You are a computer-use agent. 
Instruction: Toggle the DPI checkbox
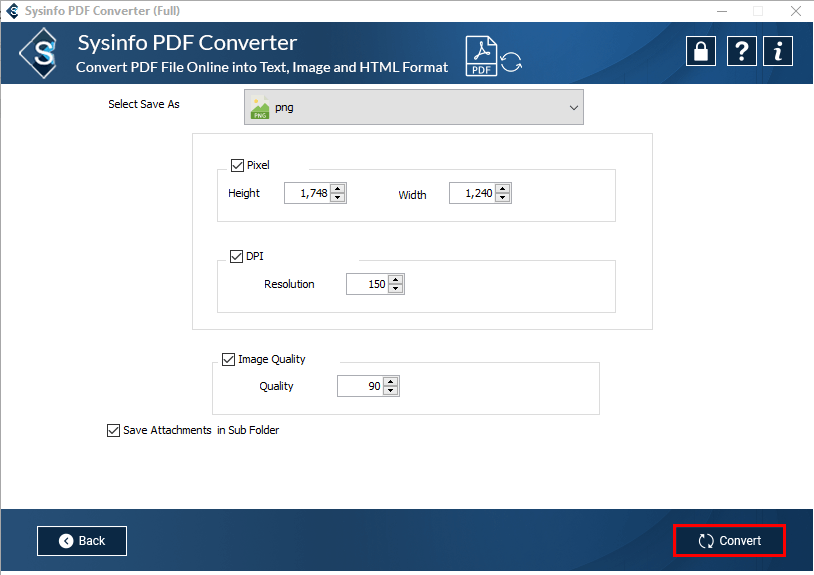click(236, 256)
